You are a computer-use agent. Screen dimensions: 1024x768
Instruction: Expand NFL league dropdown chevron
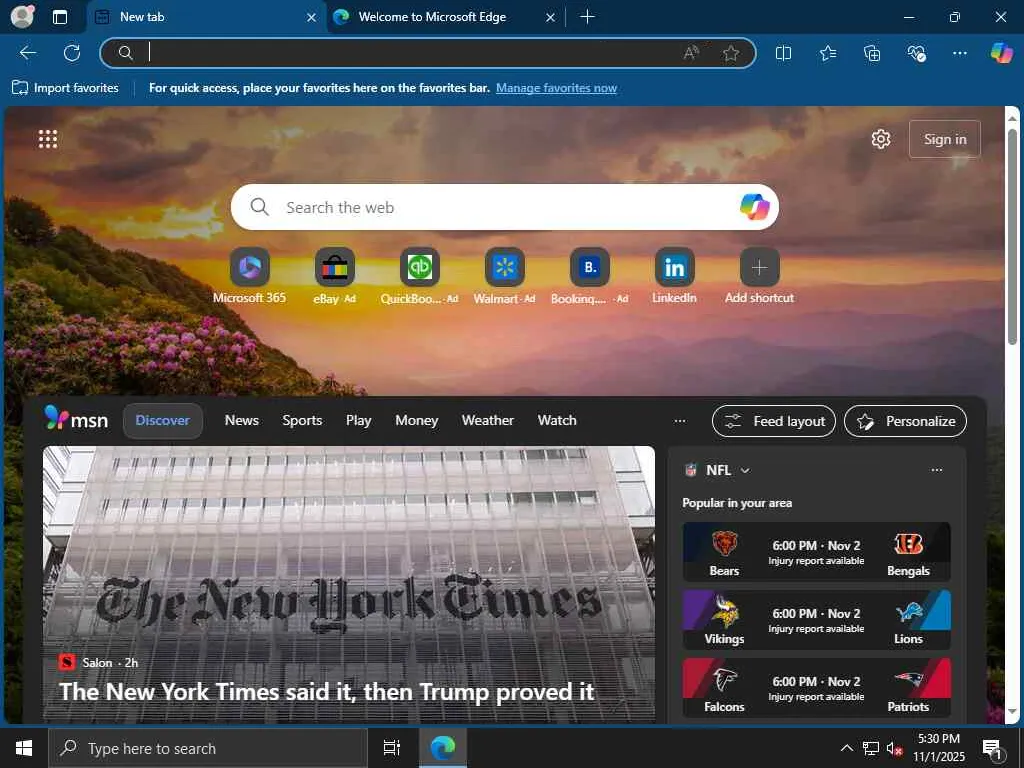click(745, 470)
